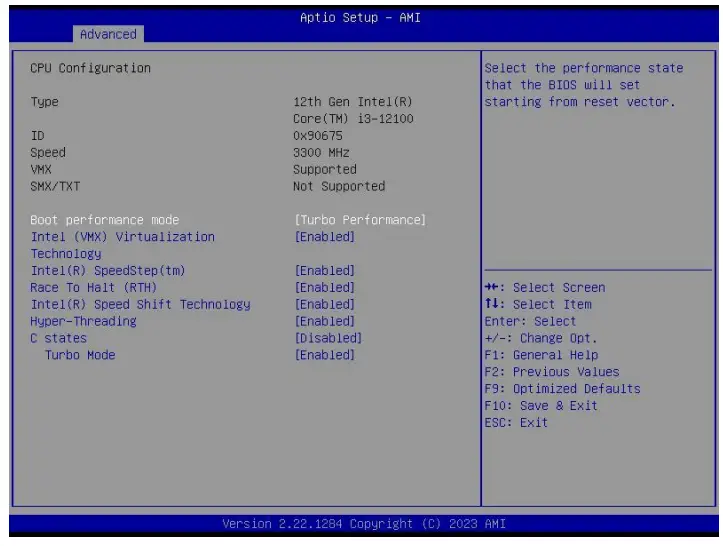Click the performance state help description
The width and height of the screenshot is (723, 546).
[x=584, y=85]
